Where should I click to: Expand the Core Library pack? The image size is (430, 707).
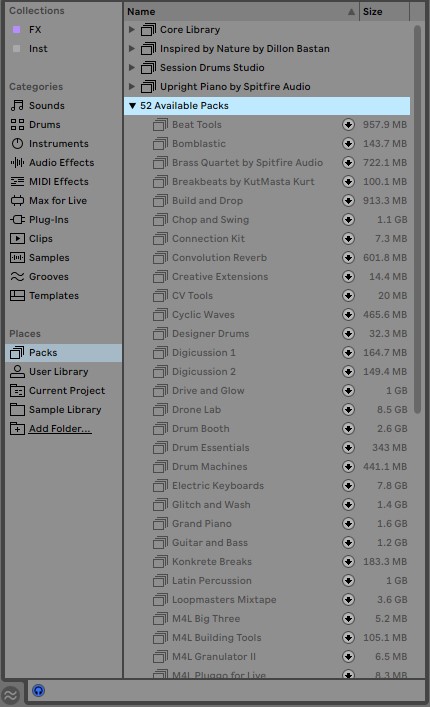(132, 30)
